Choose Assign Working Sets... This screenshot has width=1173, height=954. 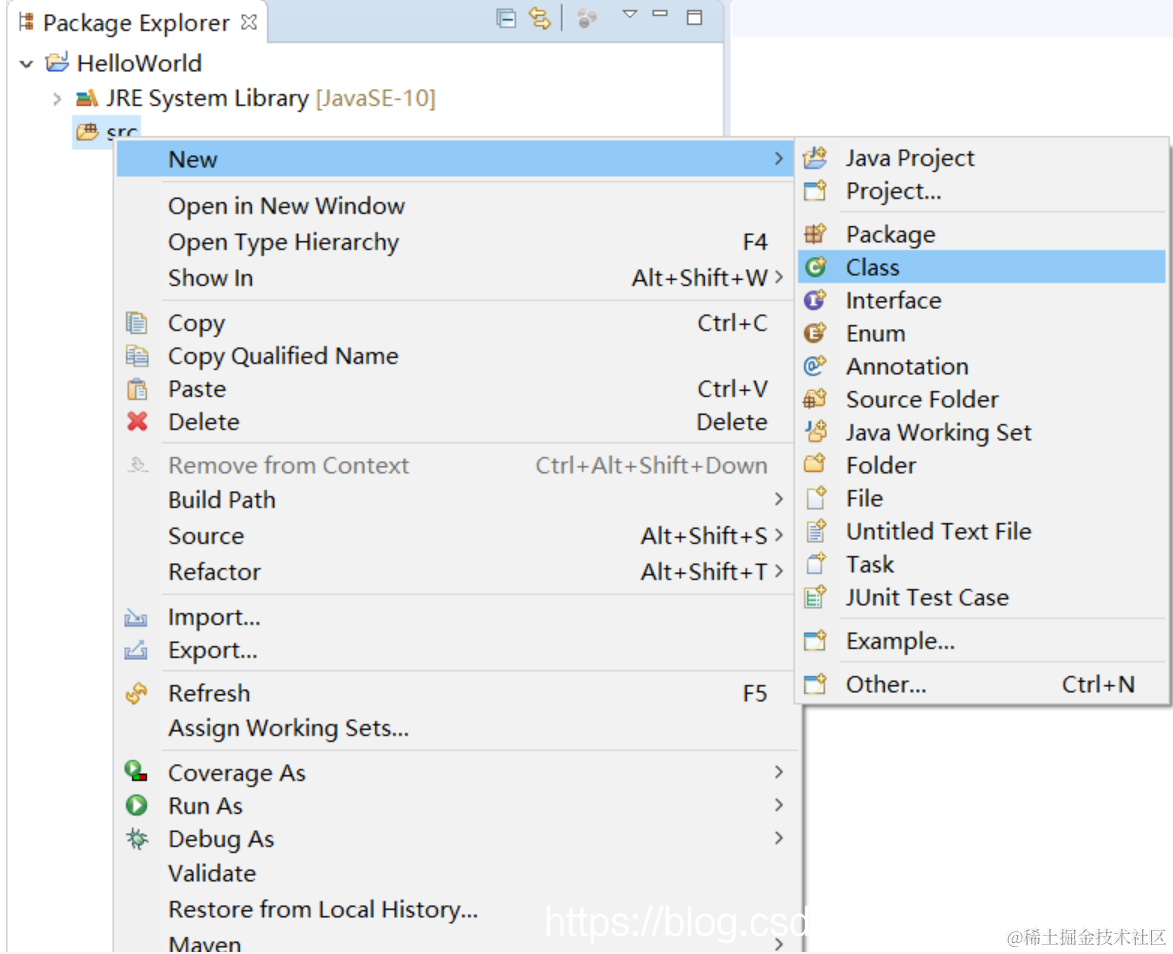point(288,727)
